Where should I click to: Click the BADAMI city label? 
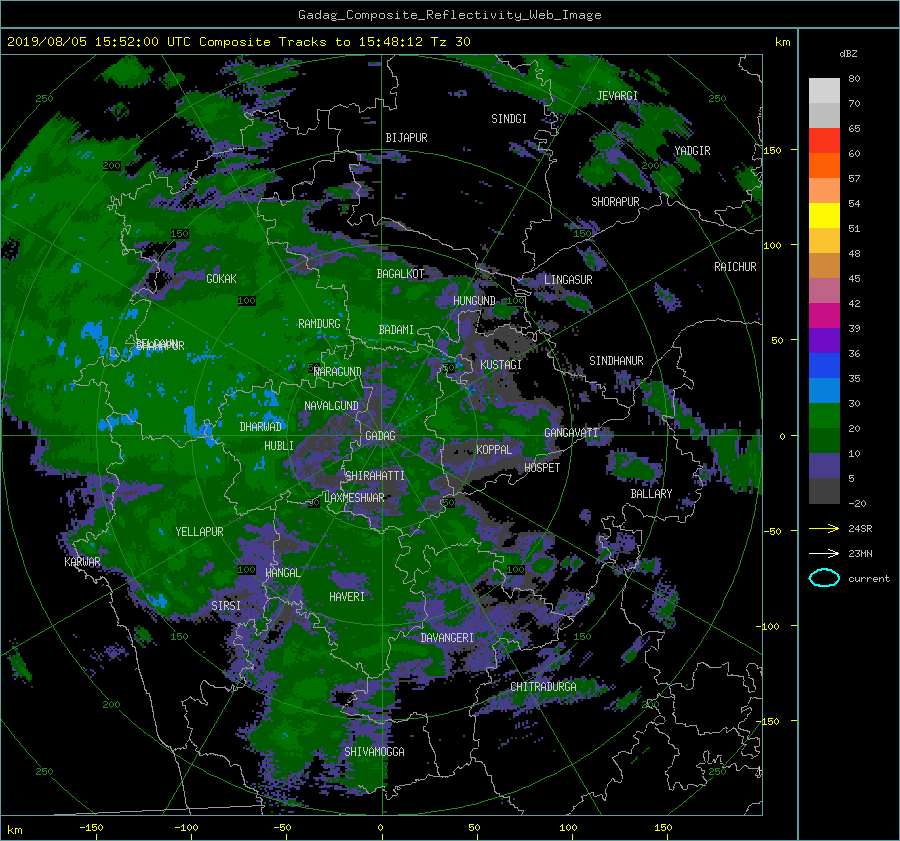(396, 330)
